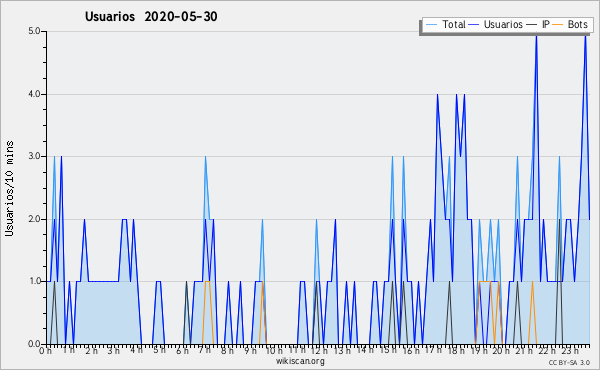Click the '14 h' x-axis label
The image size is (600, 370).
[365, 350]
